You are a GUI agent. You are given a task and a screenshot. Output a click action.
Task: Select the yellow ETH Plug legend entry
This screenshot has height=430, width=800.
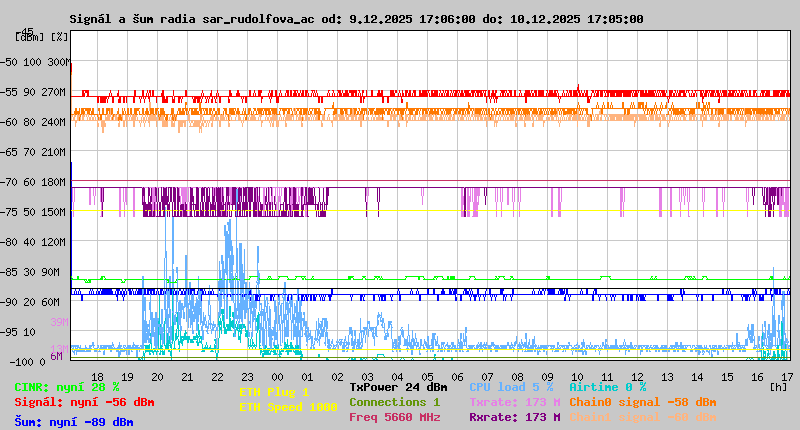[274, 393]
